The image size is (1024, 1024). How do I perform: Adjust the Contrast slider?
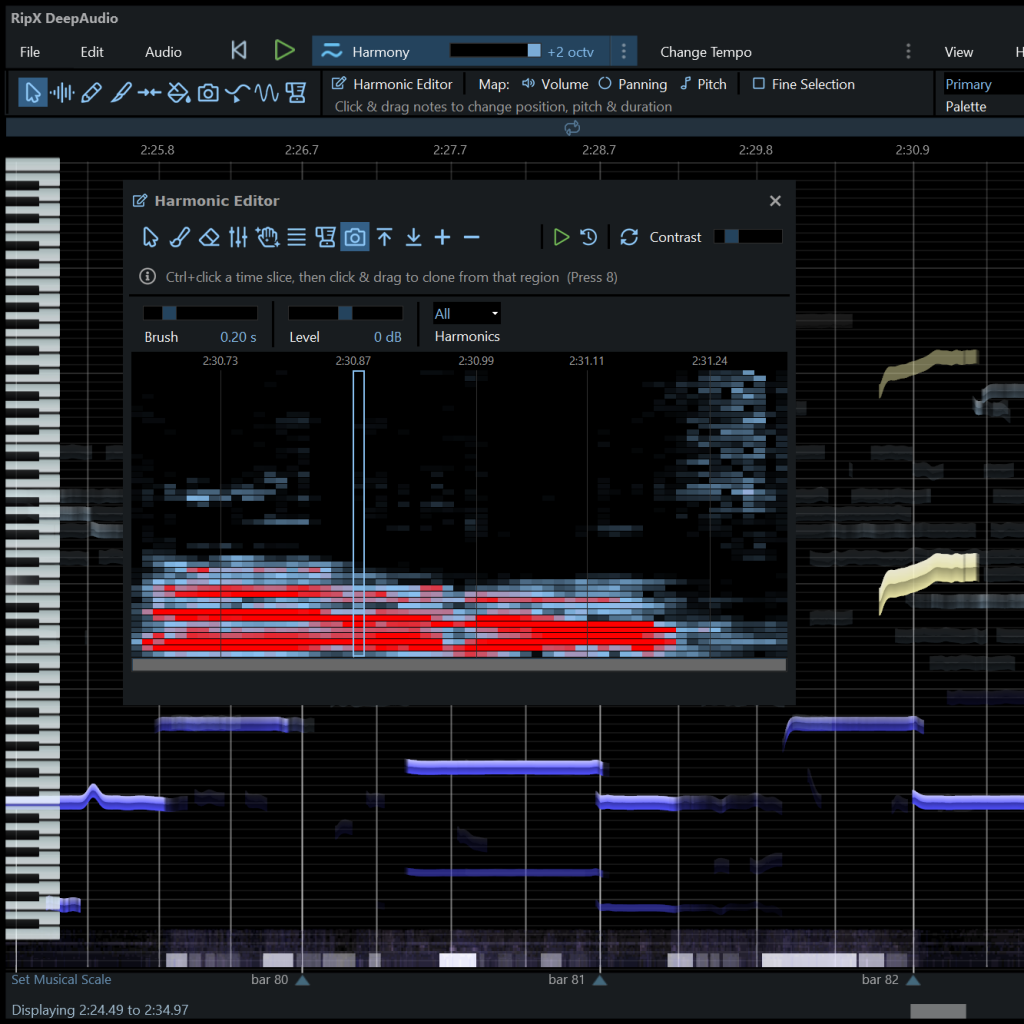point(748,236)
